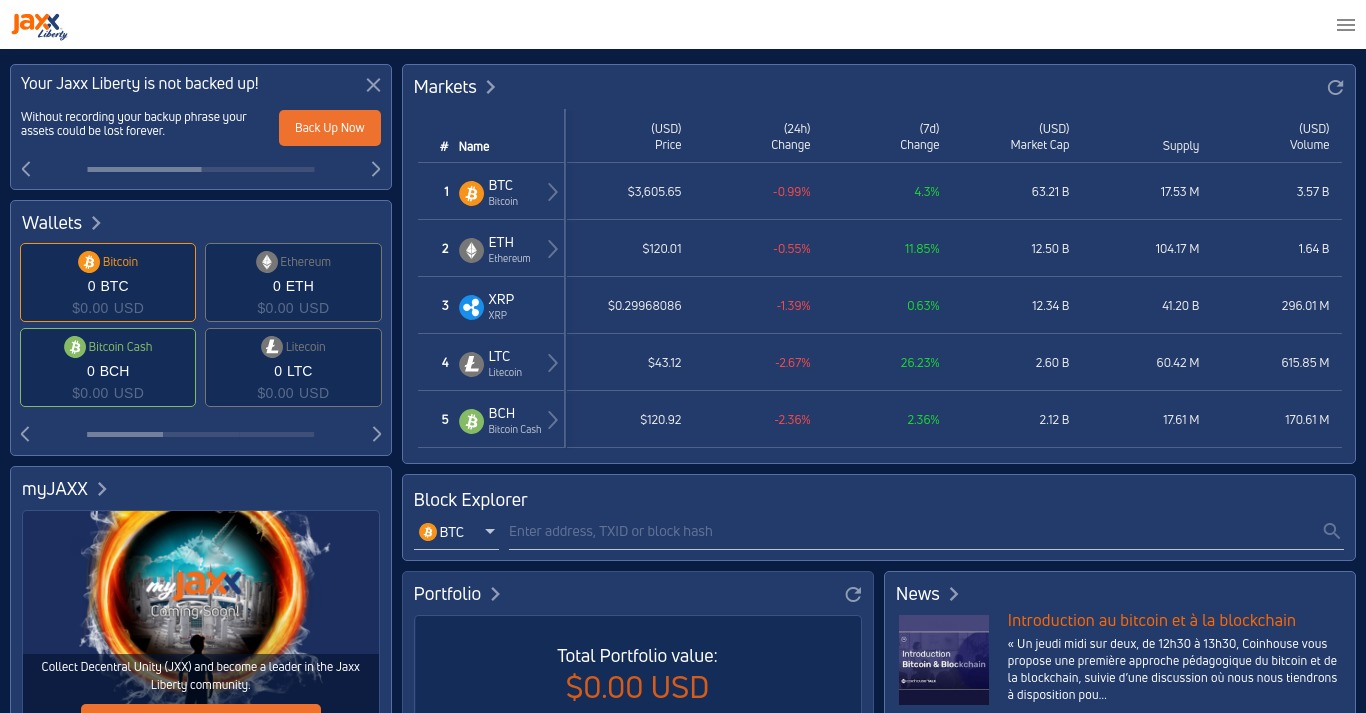Go to next backup banner slide
This screenshot has width=1366, height=713.
click(x=376, y=169)
